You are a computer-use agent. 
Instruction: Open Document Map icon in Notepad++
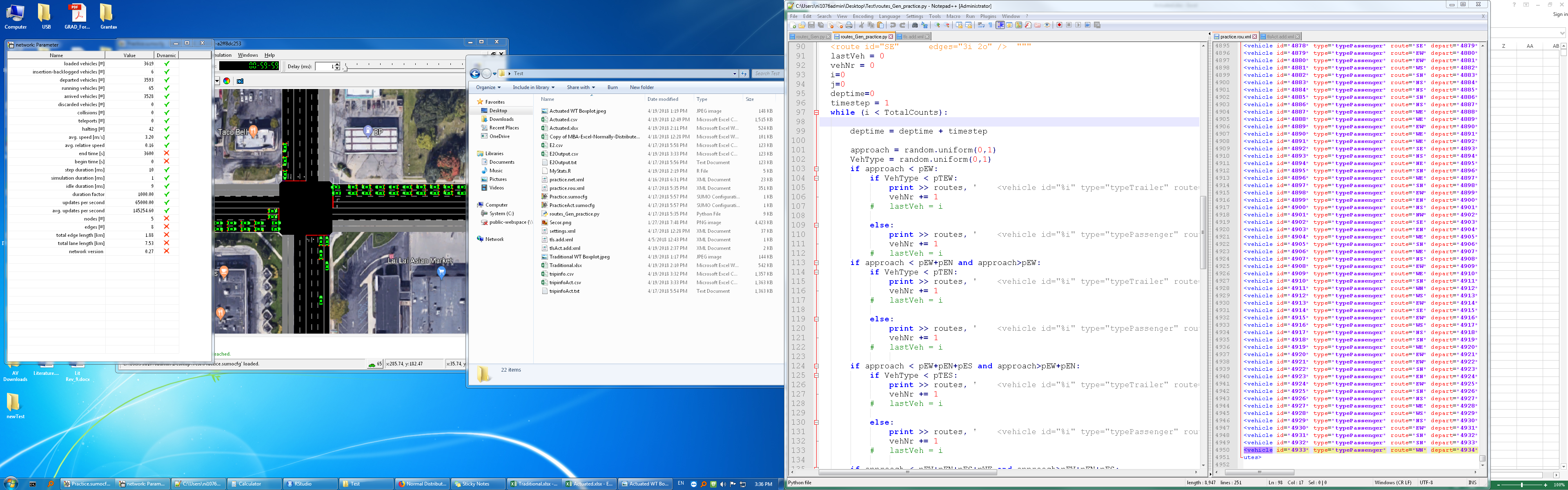[1019, 25]
